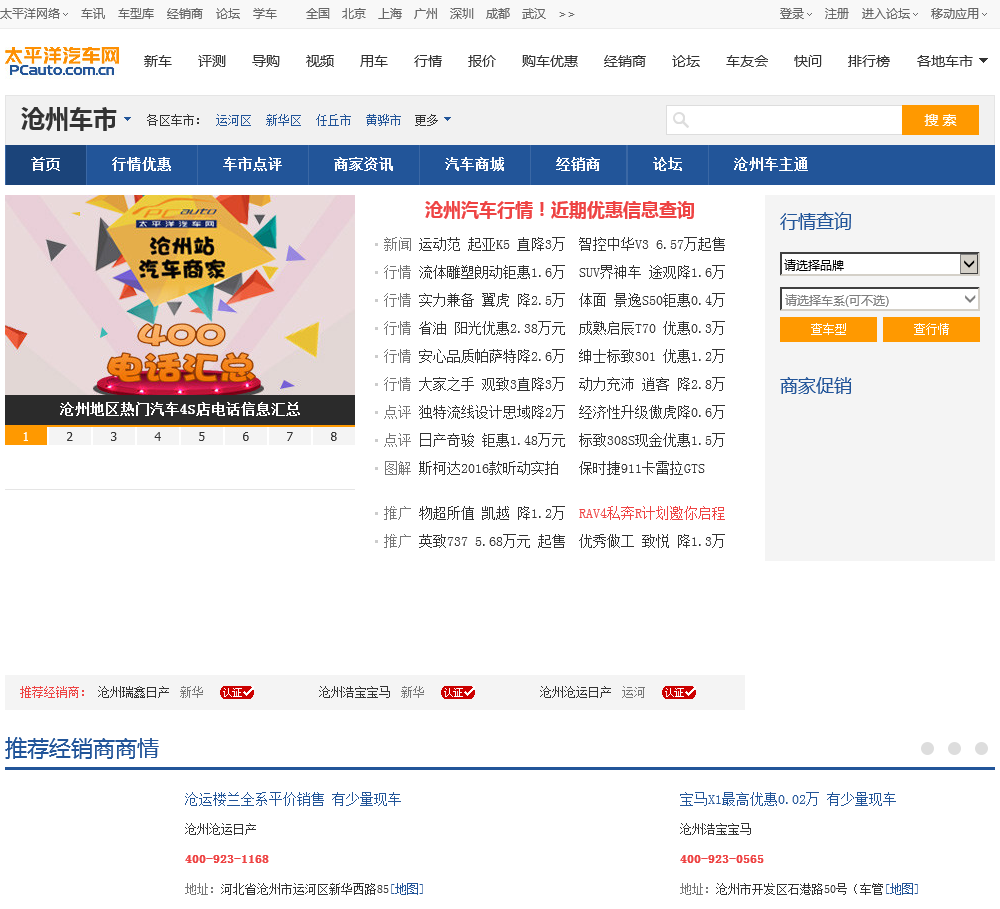This screenshot has height=909, width=1000.
Task: Open the red RAV4私奔R计划邀你启程 link
Action: [651, 514]
